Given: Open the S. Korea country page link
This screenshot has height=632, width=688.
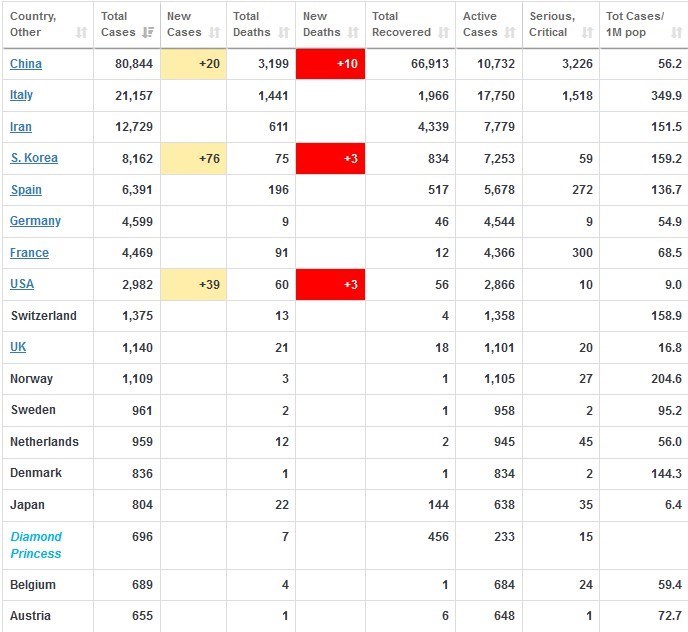Looking at the screenshot, I should coord(34,158).
